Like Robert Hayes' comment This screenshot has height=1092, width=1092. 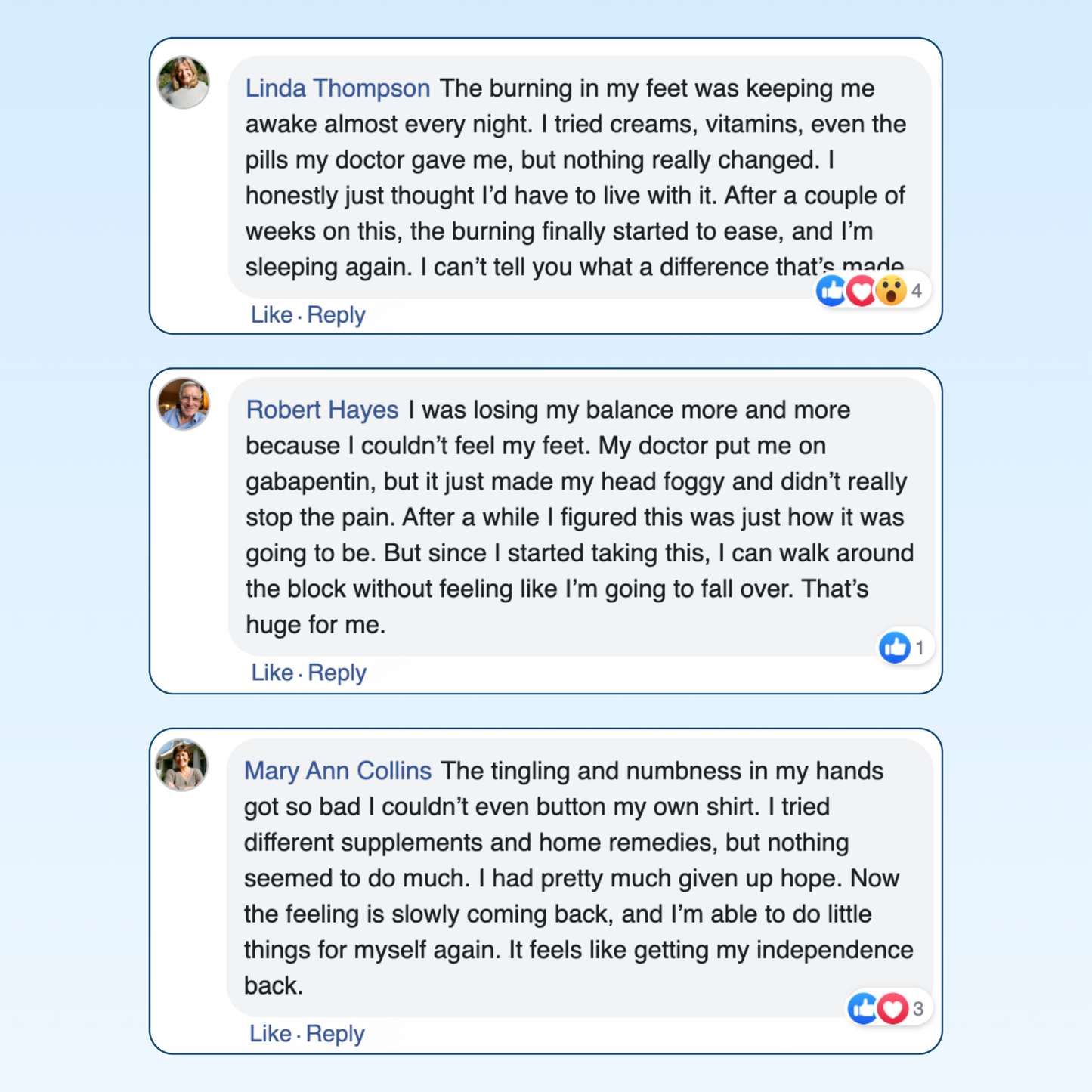point(272,672)
